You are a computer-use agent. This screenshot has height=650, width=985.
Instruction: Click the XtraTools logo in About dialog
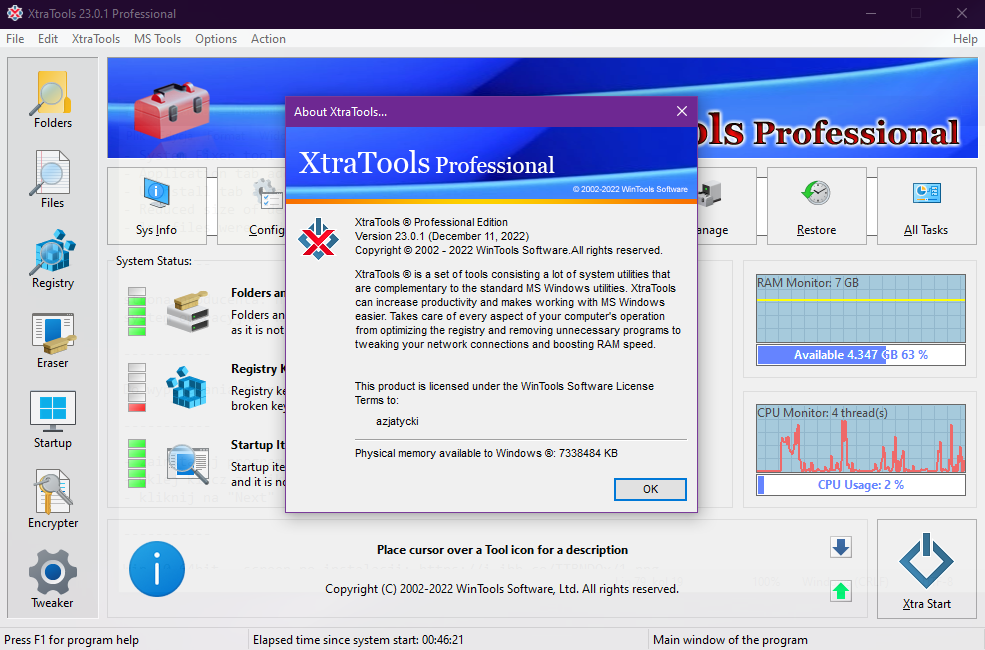point(318,239)
